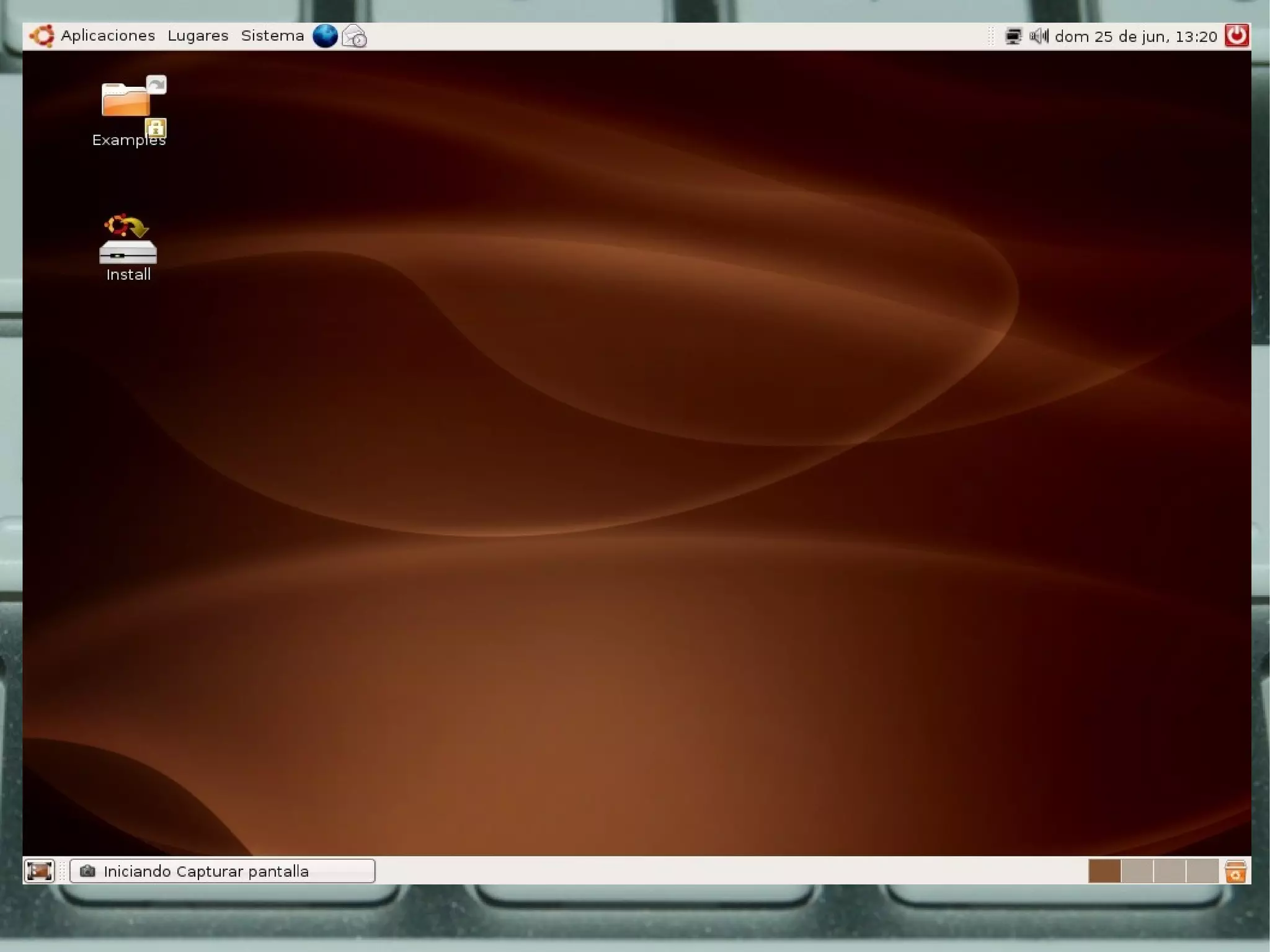The width and height of the screenshot is (1270, 952).
Task: Open the Aplicaciones menu
Action: pos(107,36)
